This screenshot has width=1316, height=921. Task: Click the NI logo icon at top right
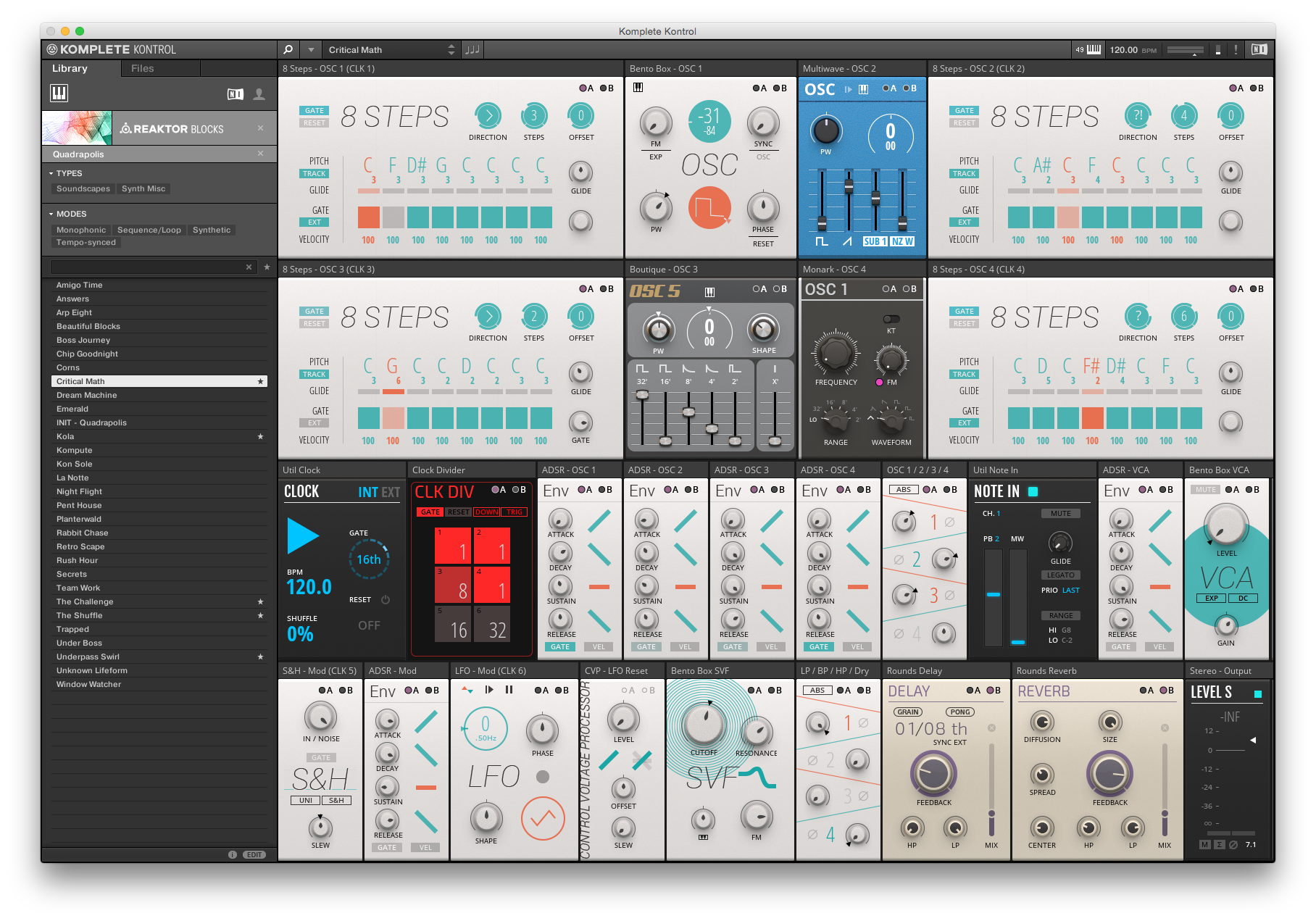1259,50
